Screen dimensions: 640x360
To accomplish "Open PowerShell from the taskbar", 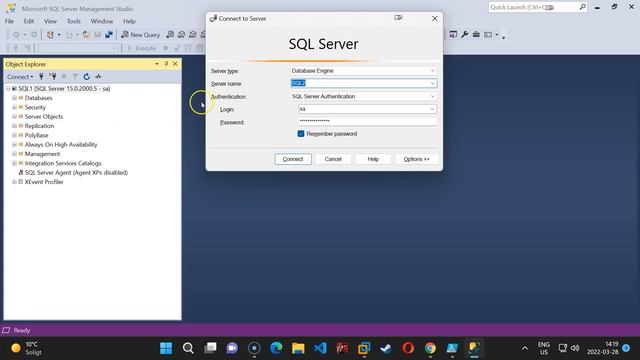I will click(x=452, y=348).
